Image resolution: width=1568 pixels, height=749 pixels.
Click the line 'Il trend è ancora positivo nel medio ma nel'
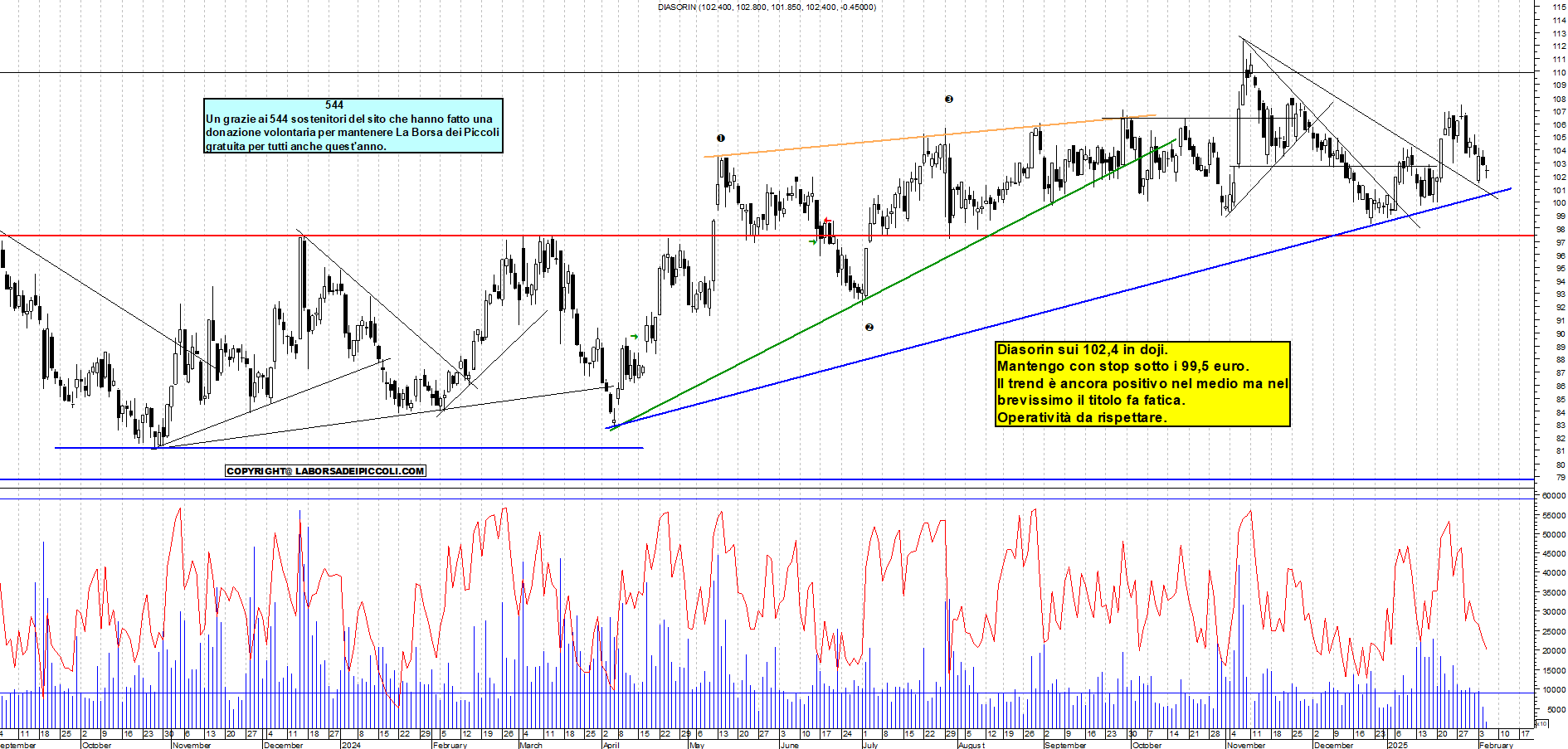click(x=1142, y=383)
